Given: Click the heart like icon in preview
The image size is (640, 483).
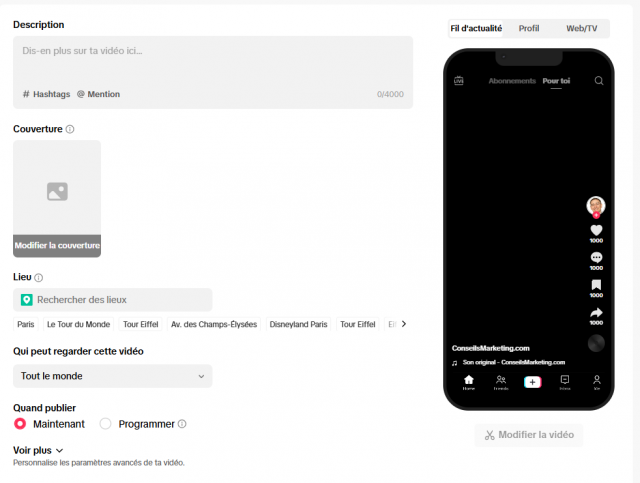Looking at the screenshot, I should pos(596,230).
